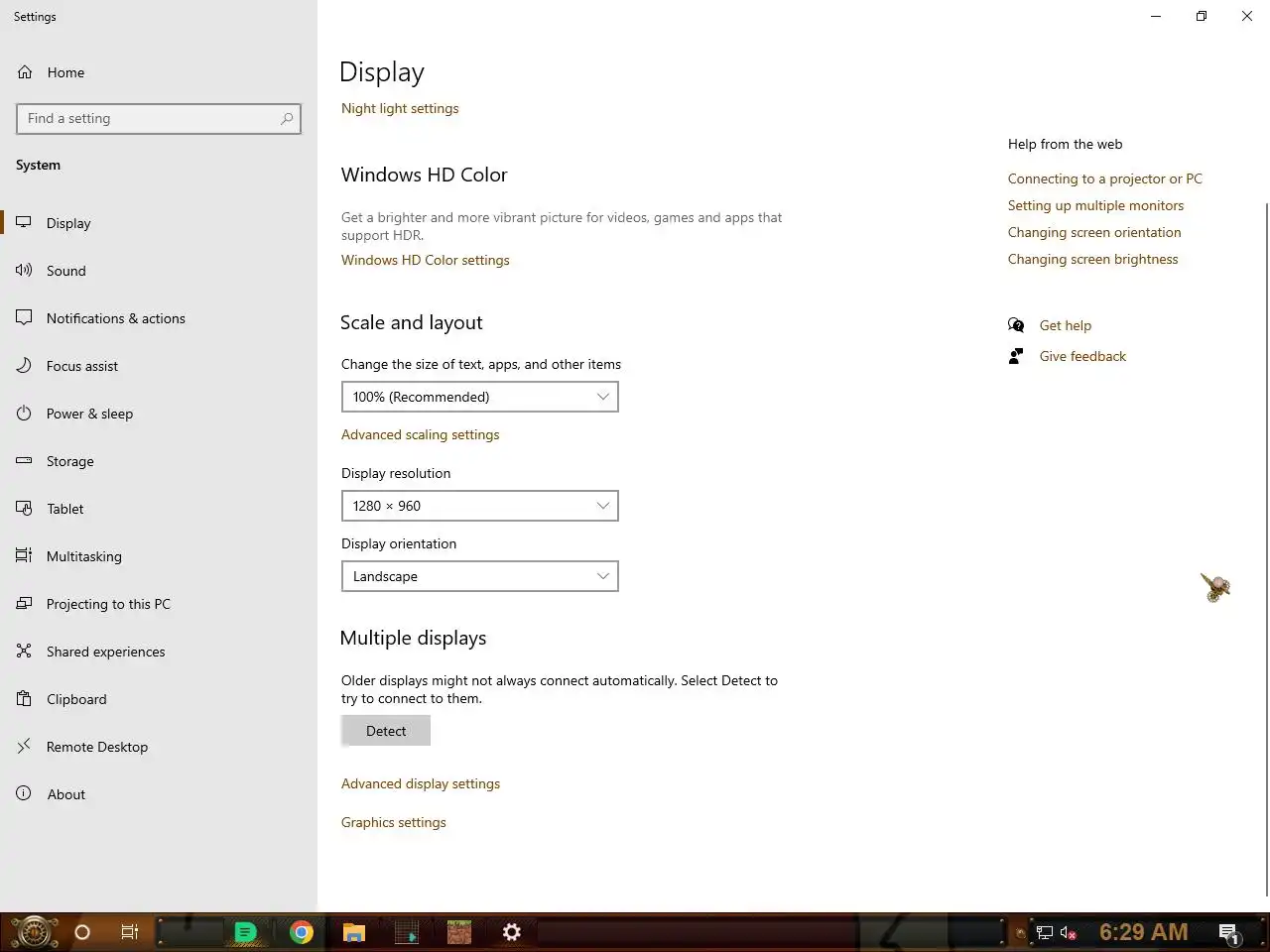
Task: Click the Sound speaker icon in the sidebar
Action: pyautogui.click(x=24, y=271)
